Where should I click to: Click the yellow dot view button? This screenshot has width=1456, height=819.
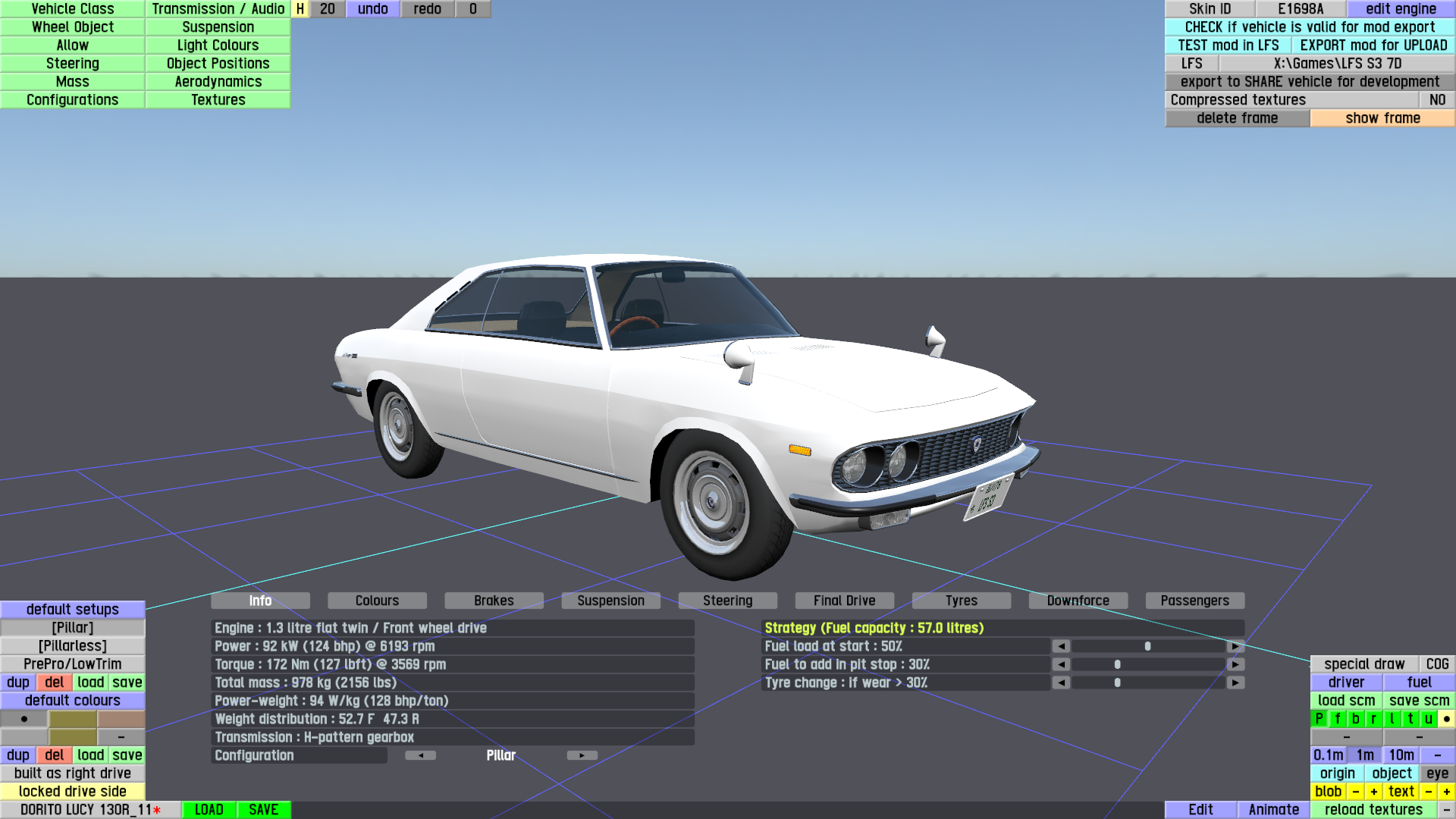[1446, 719]
